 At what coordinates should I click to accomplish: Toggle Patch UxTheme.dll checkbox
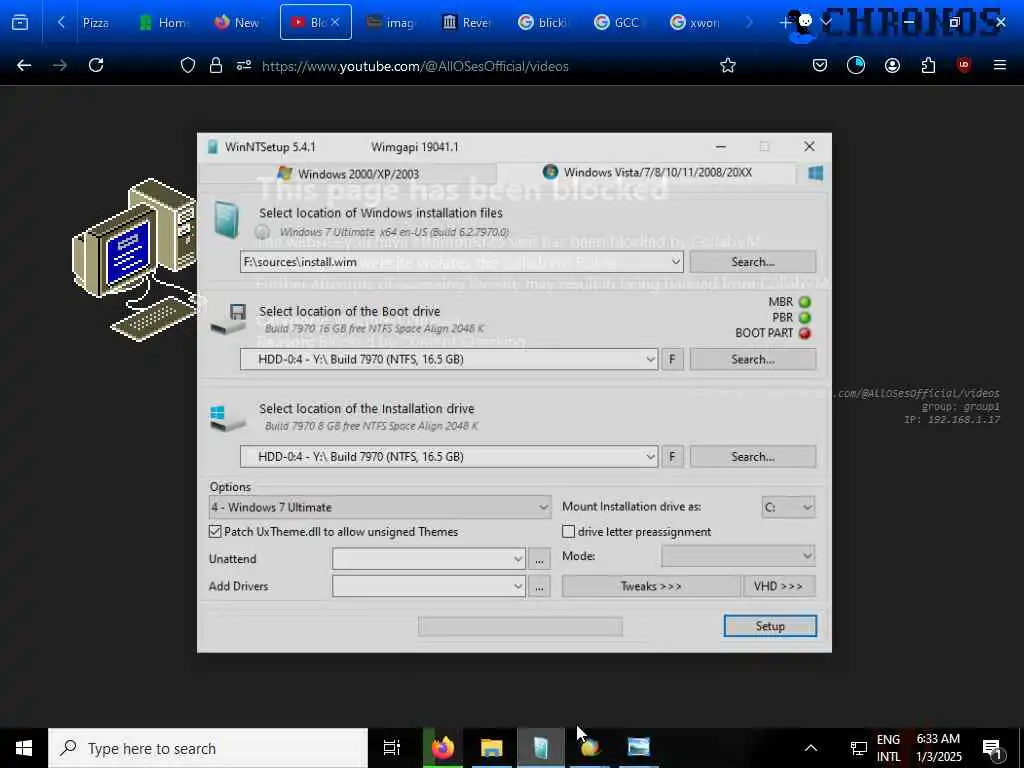(215, 532)
